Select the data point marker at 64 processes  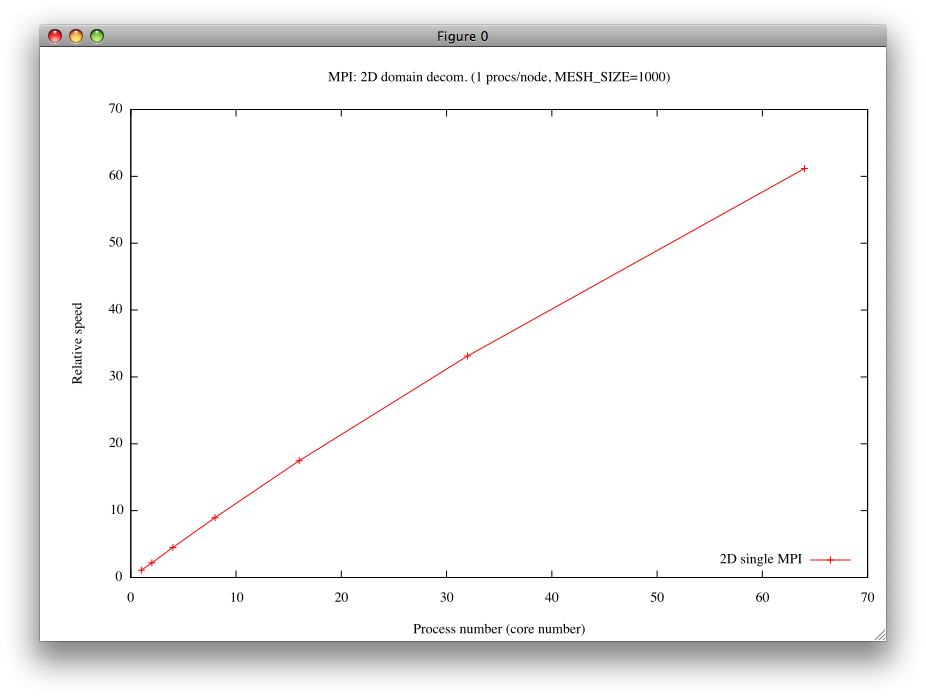[x=804, y=168]
